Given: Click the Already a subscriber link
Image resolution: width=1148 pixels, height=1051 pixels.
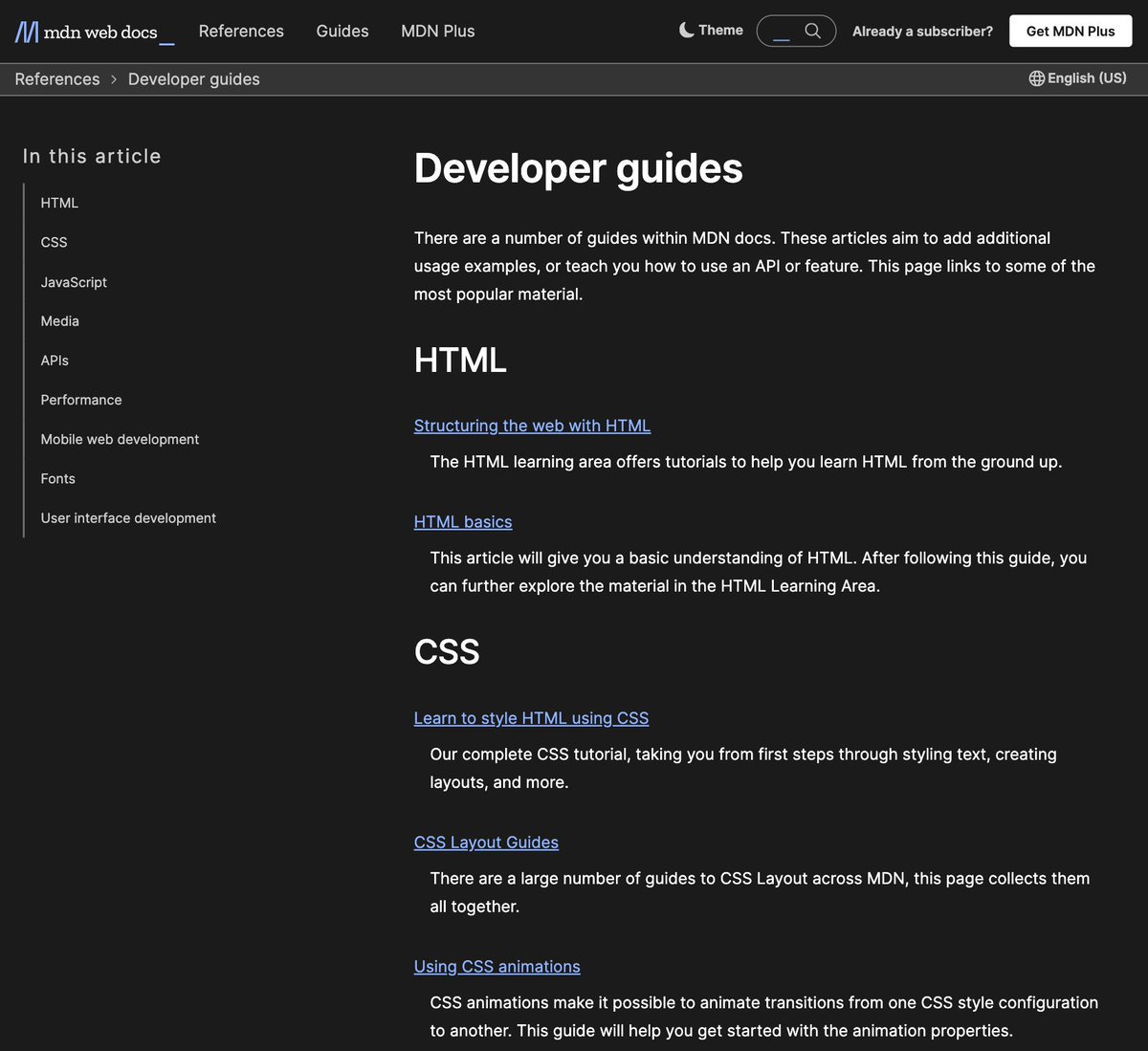Looking at the screenshot, I should (922, 32).
